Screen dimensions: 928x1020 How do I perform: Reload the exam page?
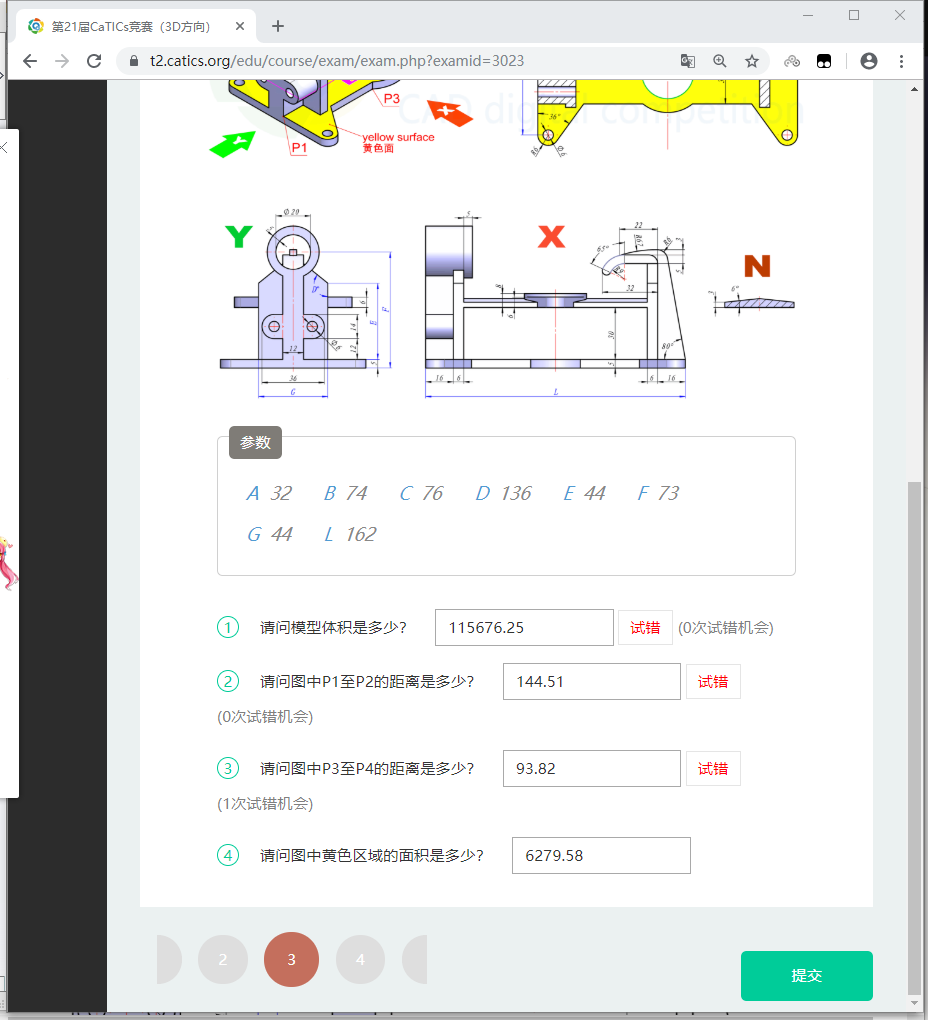point(94,61)
